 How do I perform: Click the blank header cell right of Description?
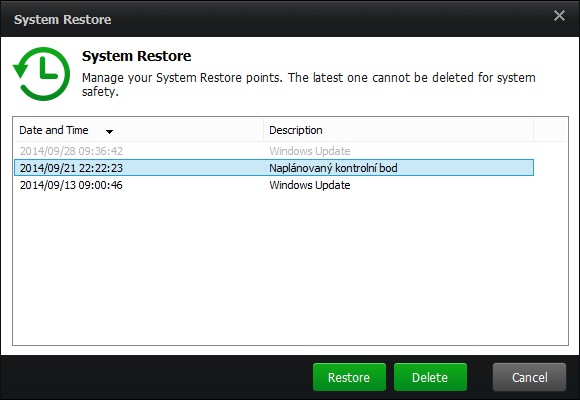[x=550, y=130]
